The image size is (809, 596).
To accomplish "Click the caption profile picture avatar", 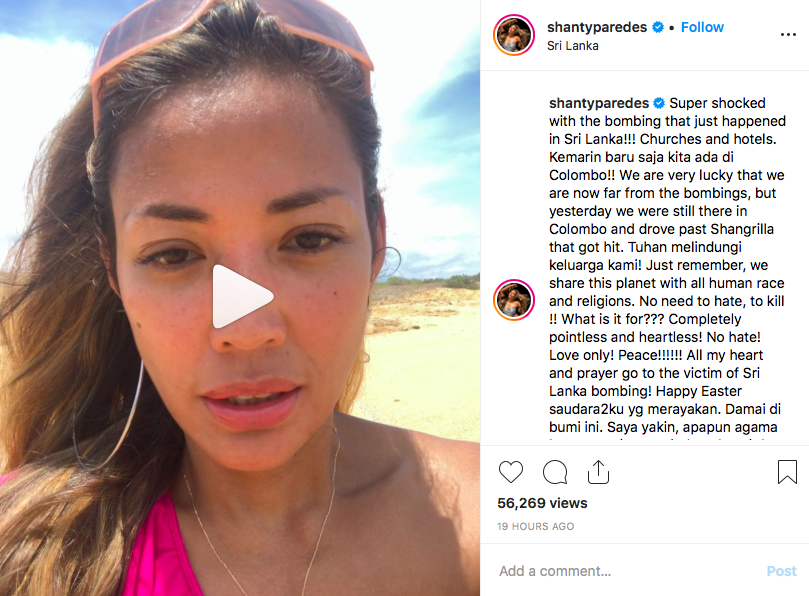I will coord(514,300).
